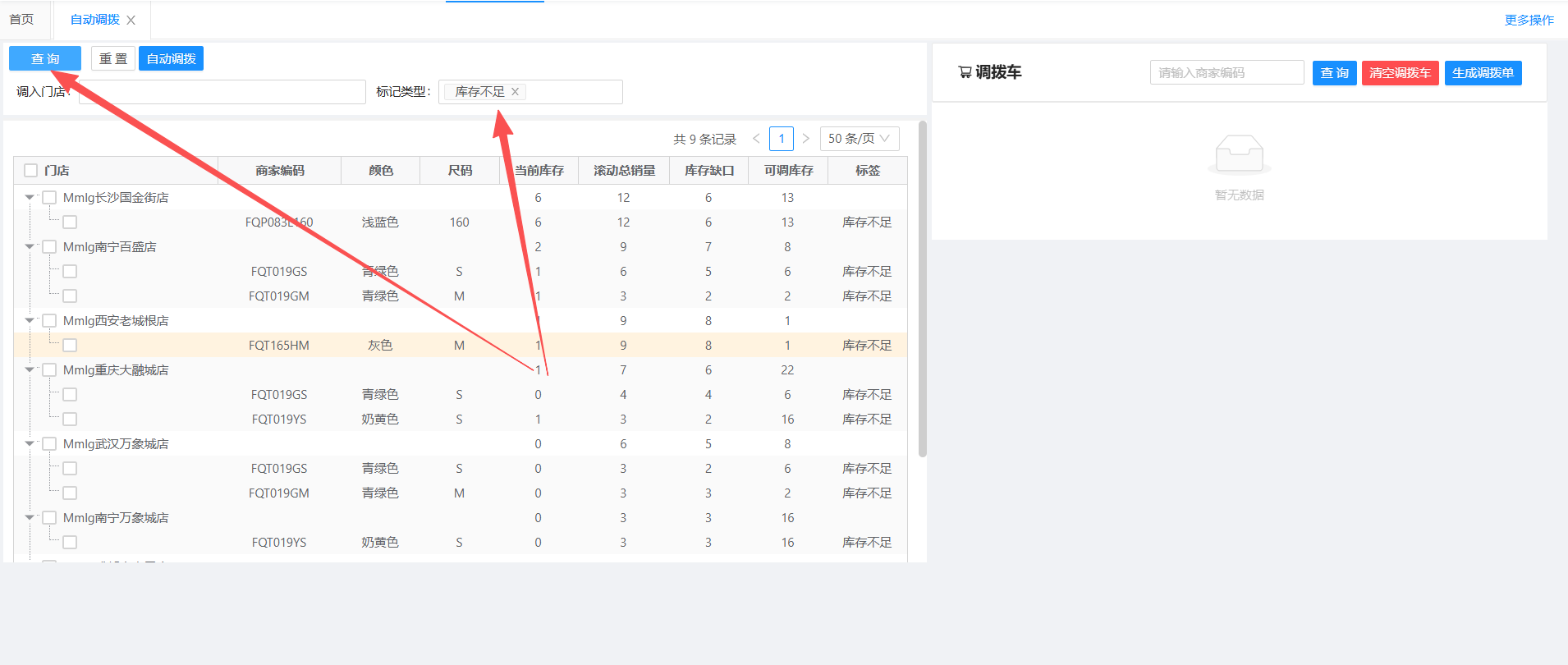
Task: Go to next page arrow
Action: click(806, 139)
